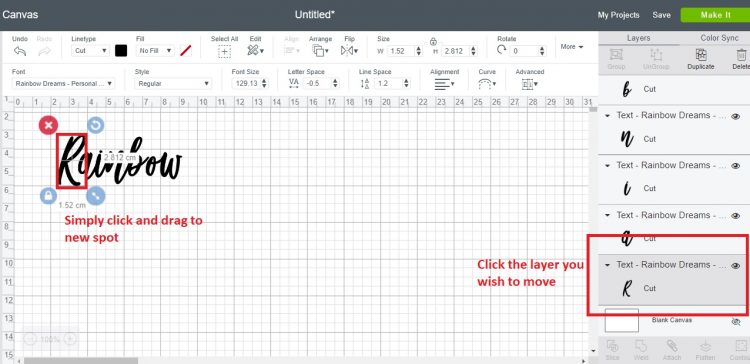Screen dimensions: 750x364
Task: Open the Font Rainbow Dreams dropdown
Action: tap(63, 83)
